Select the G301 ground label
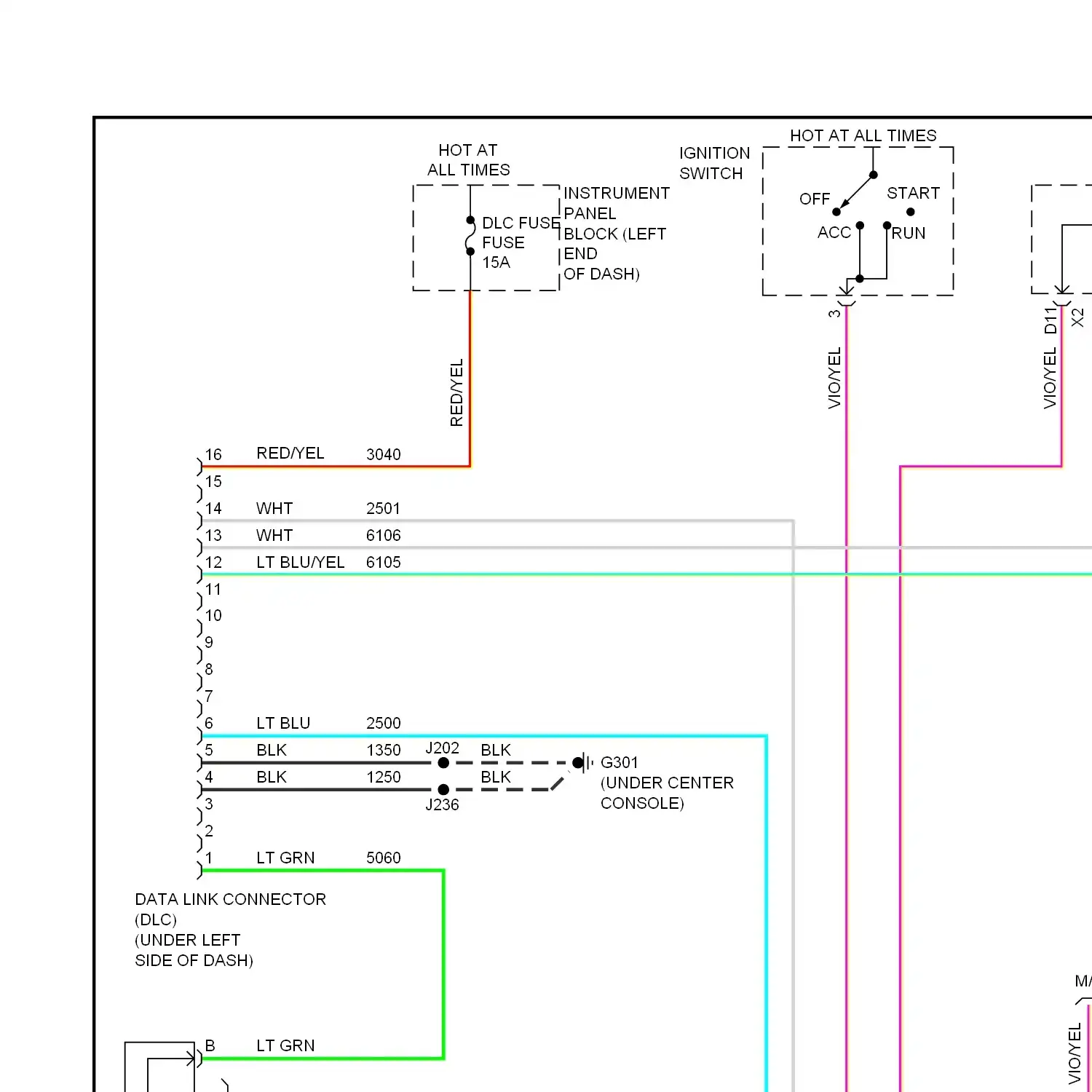 tap(619, 762)
